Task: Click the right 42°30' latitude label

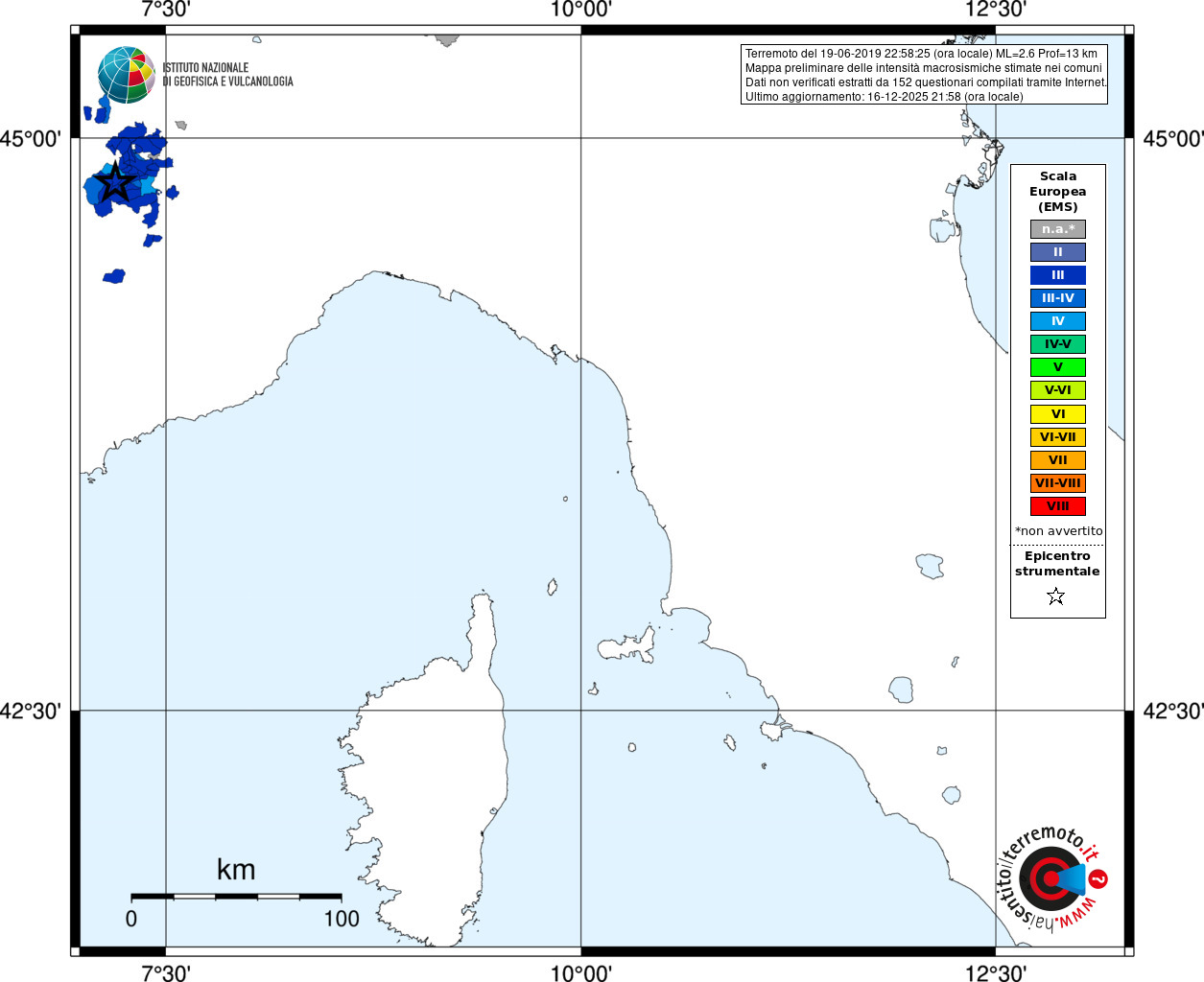Action: coord(1172,711)
